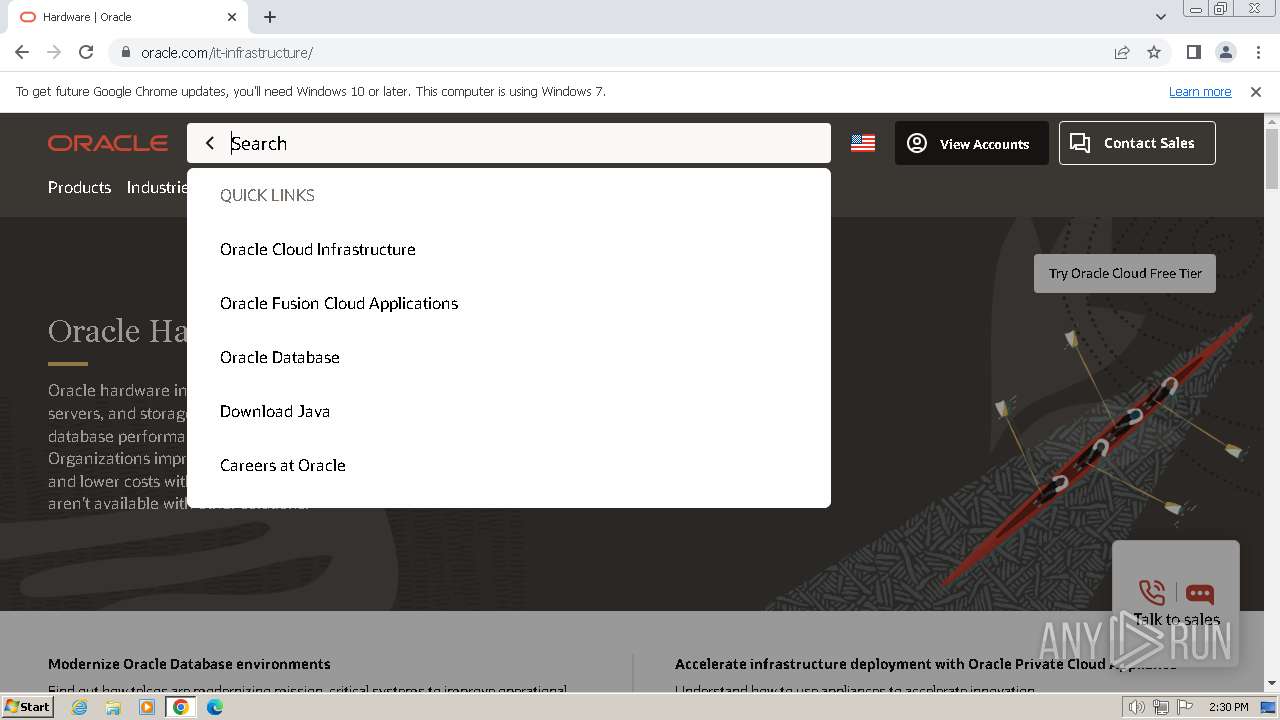Click the volume speaker tray icon

click(1137, 707)
